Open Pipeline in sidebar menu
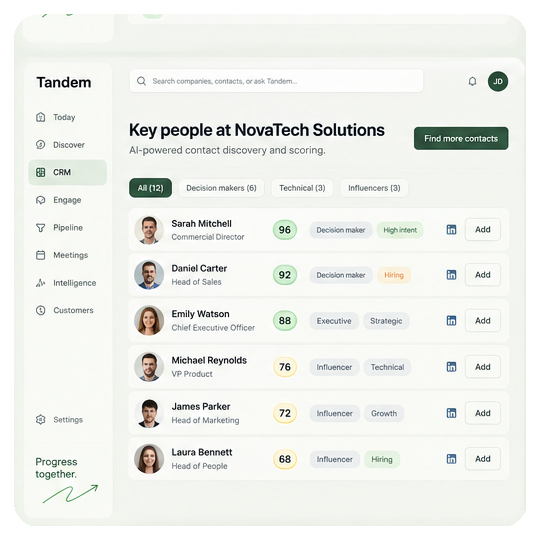The image size is (540, 540). pyautogui.click(x=68, y=228)
